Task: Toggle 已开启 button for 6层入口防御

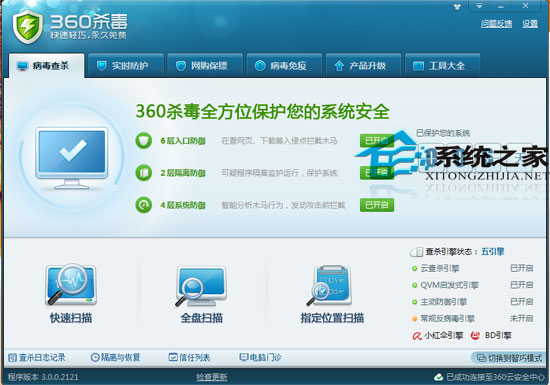Action: point(377,141)
